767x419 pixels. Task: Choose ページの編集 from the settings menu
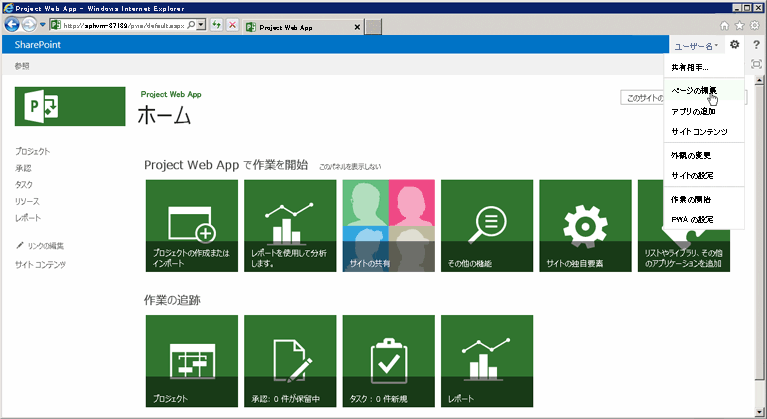pos(704,90)
